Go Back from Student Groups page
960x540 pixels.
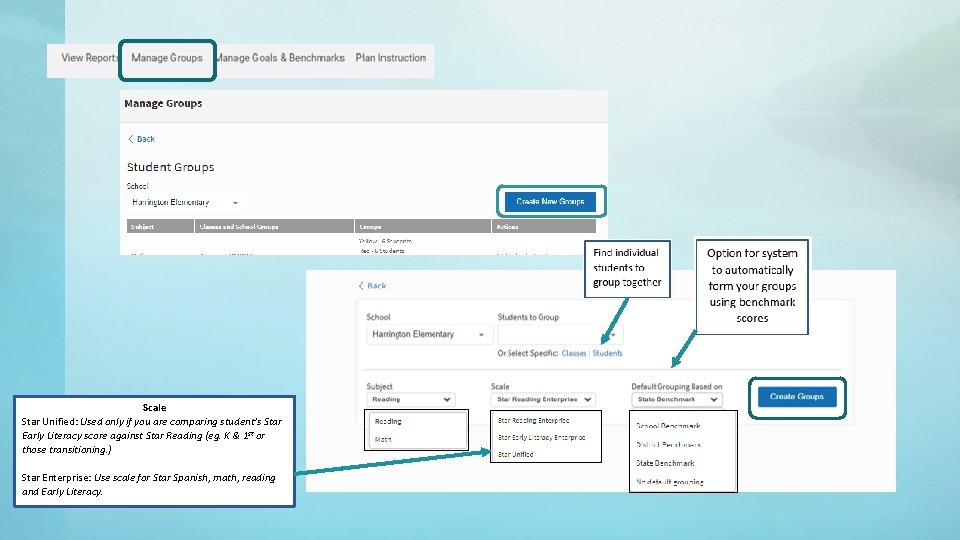click(141, 139)
